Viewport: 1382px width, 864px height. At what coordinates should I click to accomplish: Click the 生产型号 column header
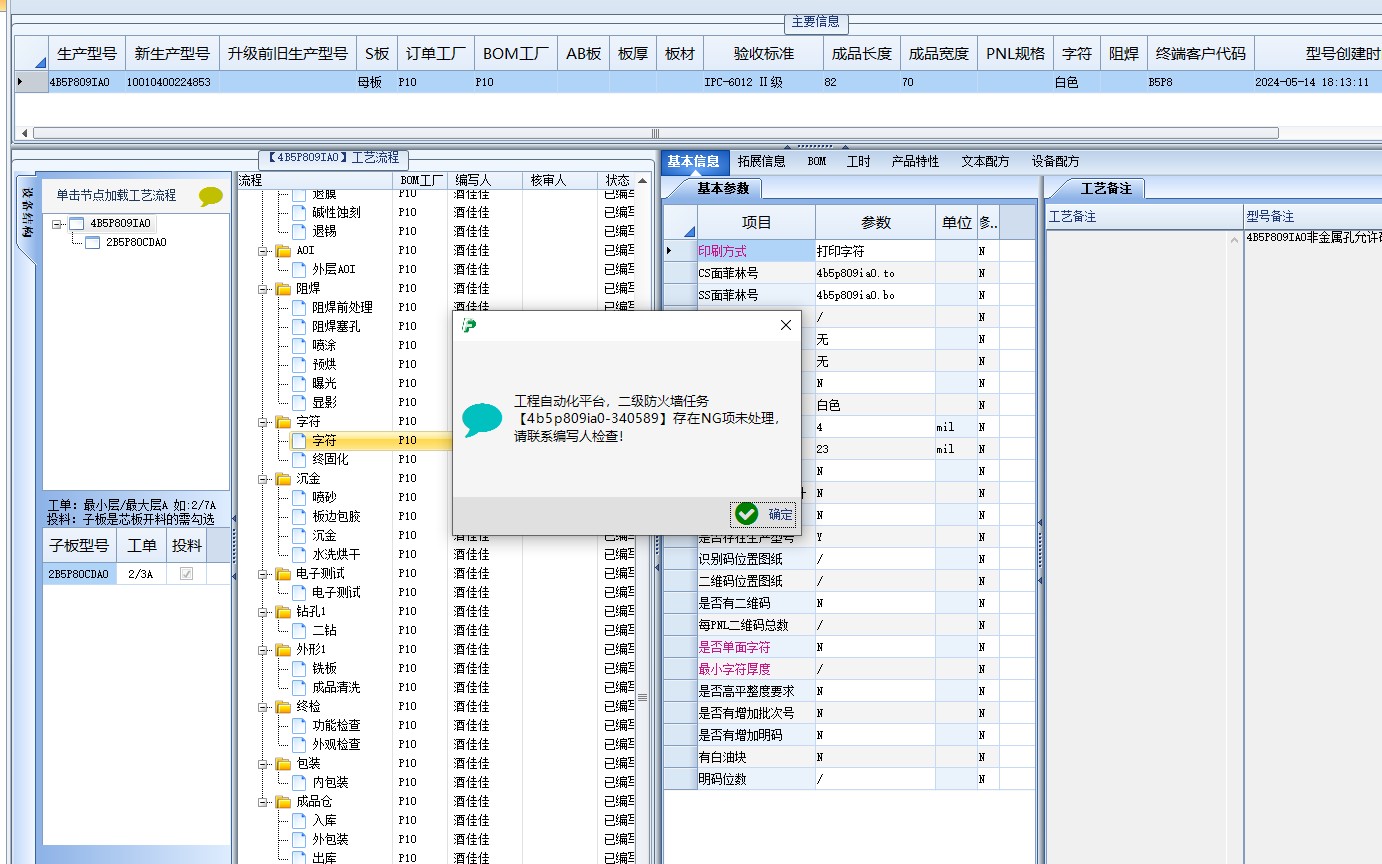pos(87,54)
